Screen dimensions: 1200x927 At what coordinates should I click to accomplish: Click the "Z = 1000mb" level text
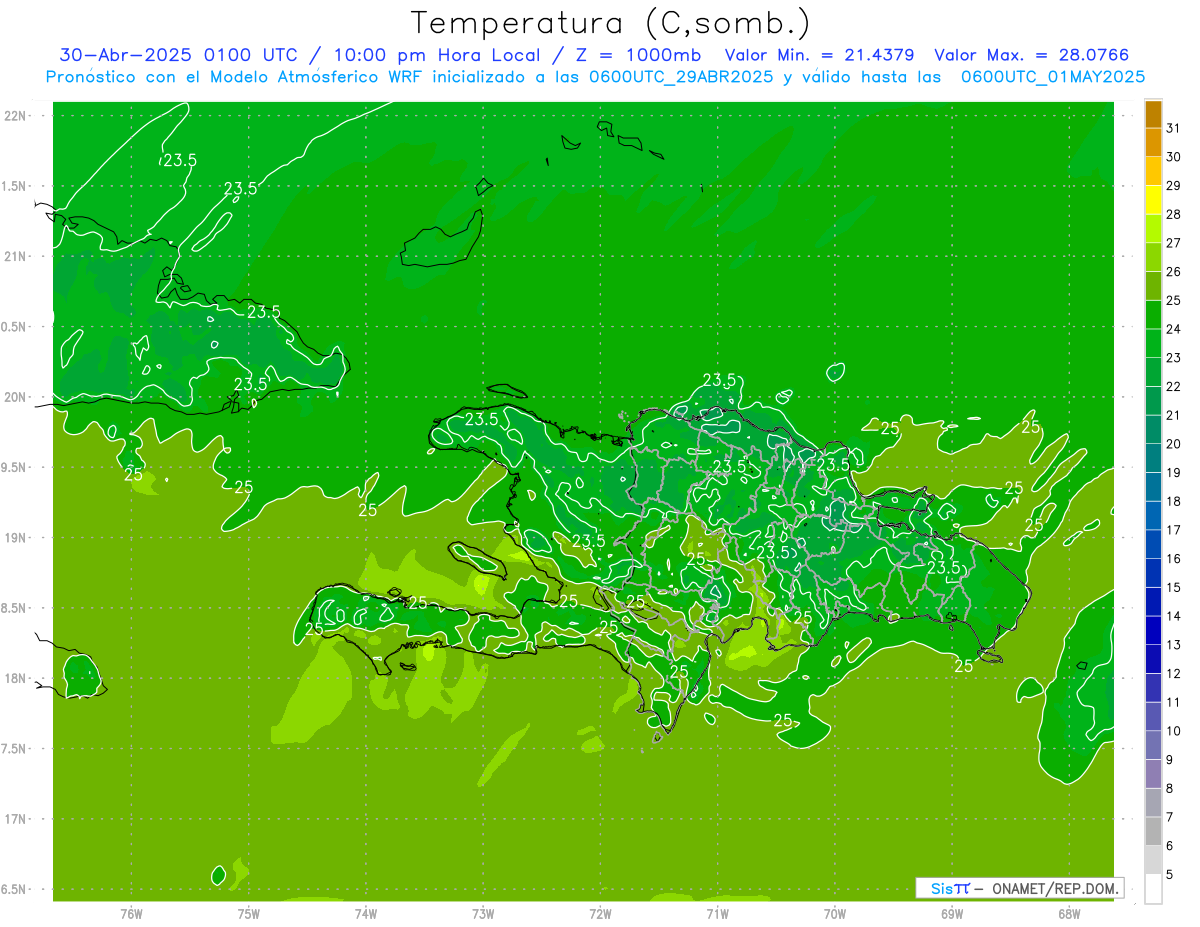click(638, 55)
